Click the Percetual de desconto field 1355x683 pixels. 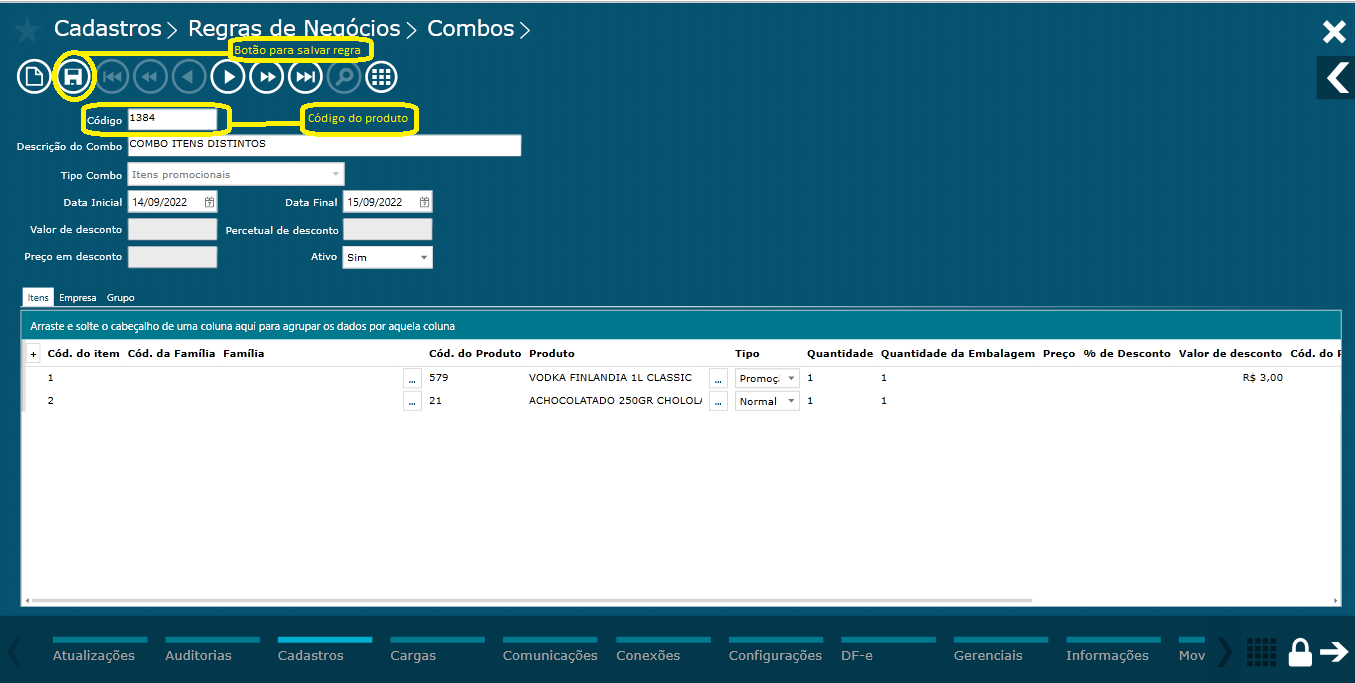point(387,229)
